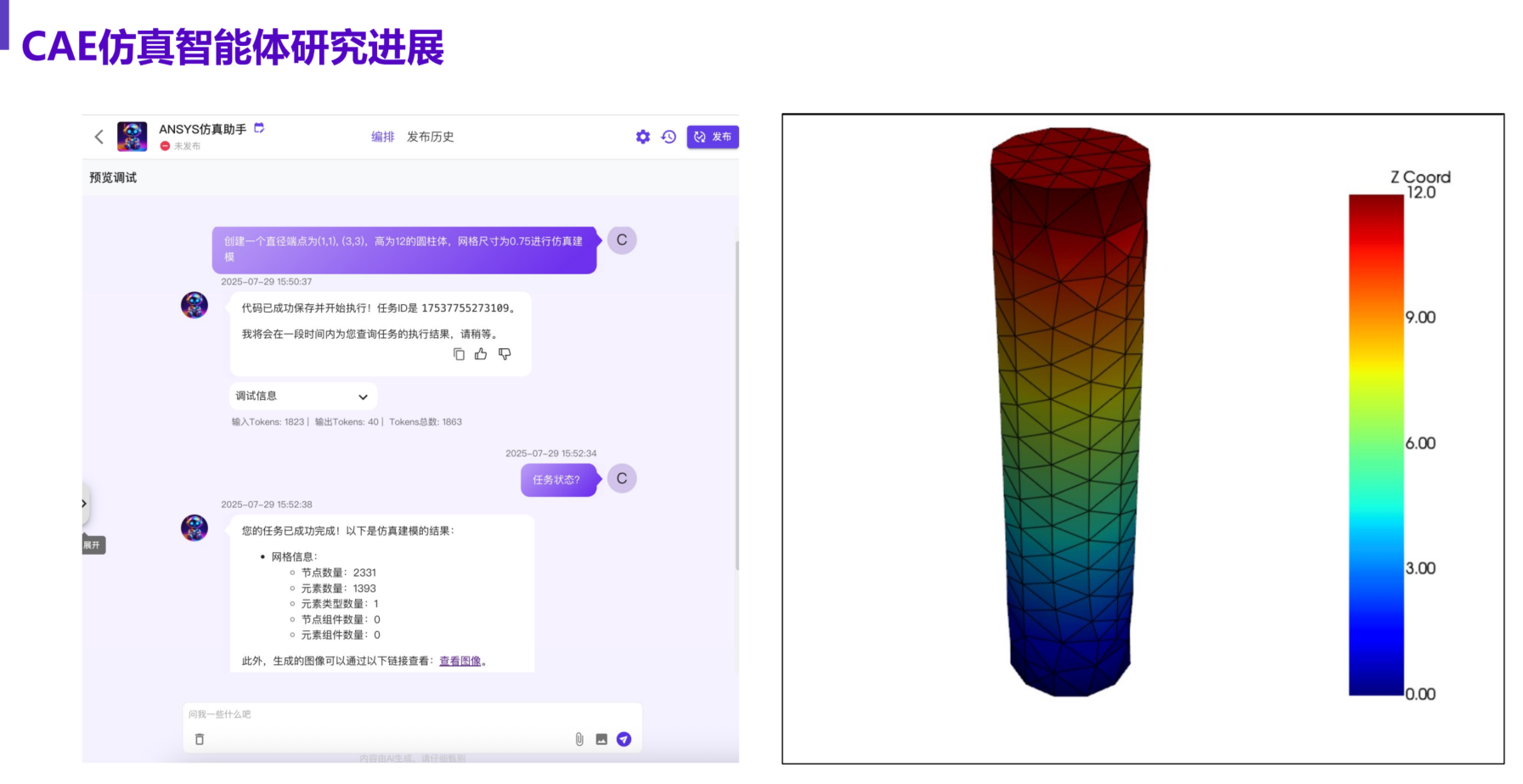Click the 预览调试 heading
The image size is (1523, 784).
coord(113,178)
